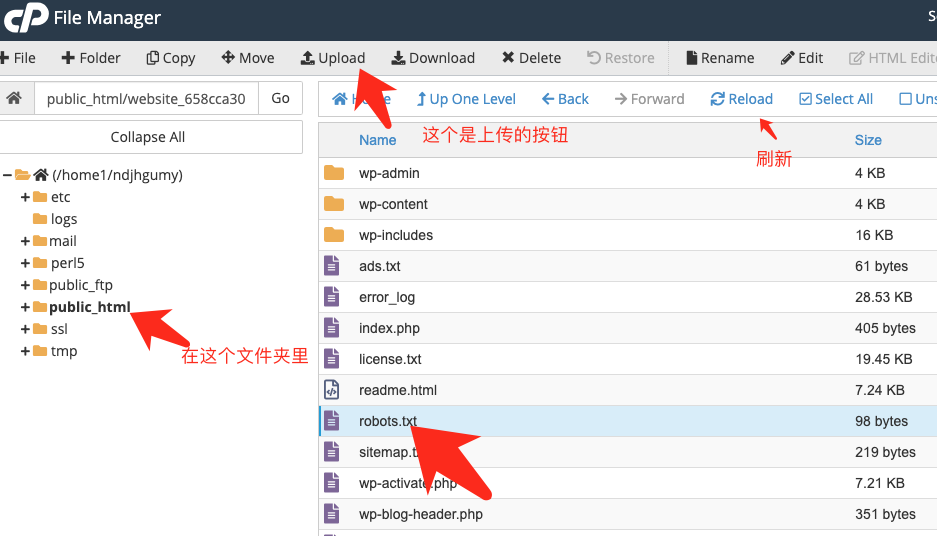Viewport: 937px width, 536px height.
Task: Click the Move toolbar icon
Action: [228, 58]
